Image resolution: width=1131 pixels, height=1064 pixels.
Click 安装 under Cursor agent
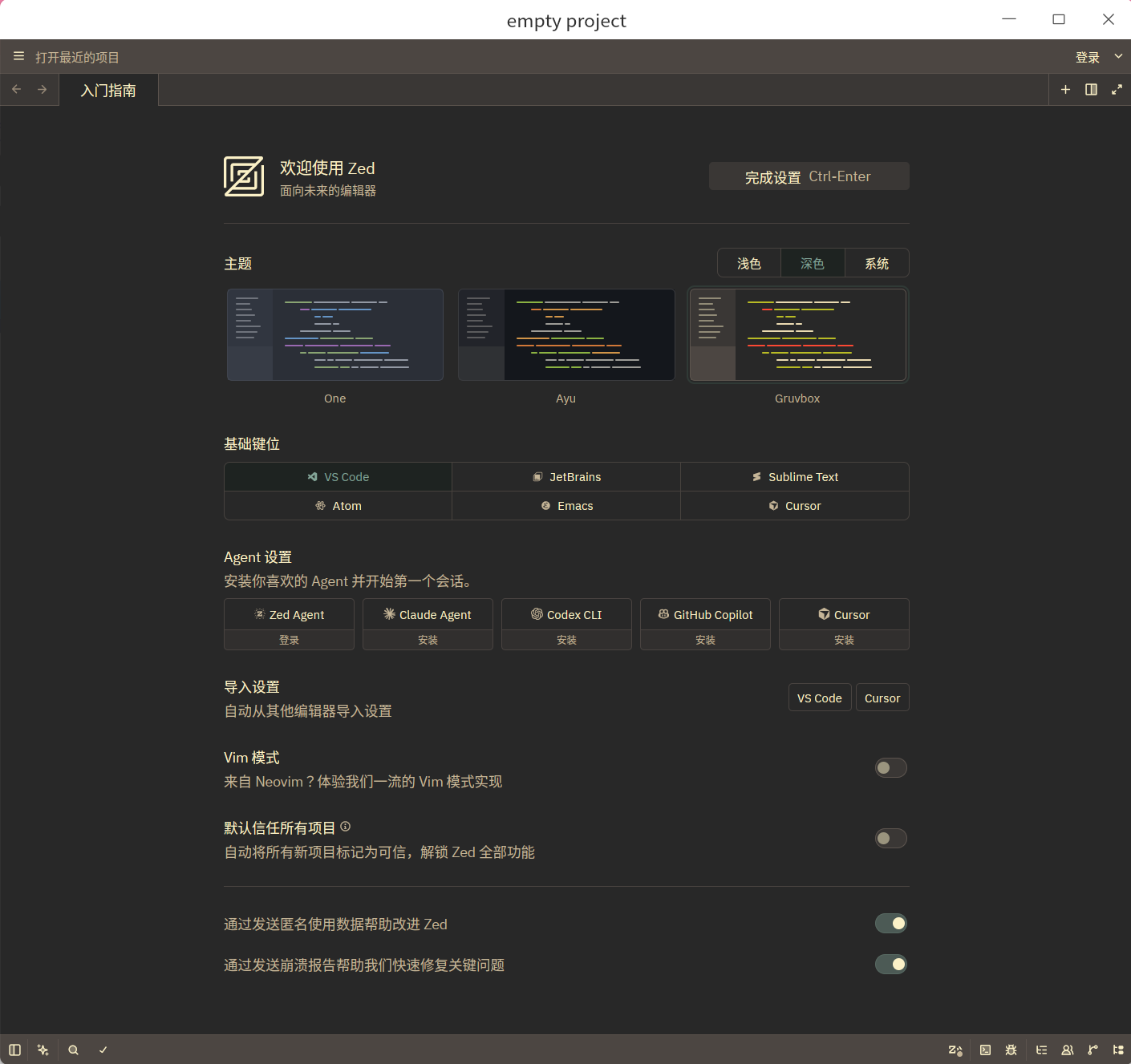click(x=844, y=640)
